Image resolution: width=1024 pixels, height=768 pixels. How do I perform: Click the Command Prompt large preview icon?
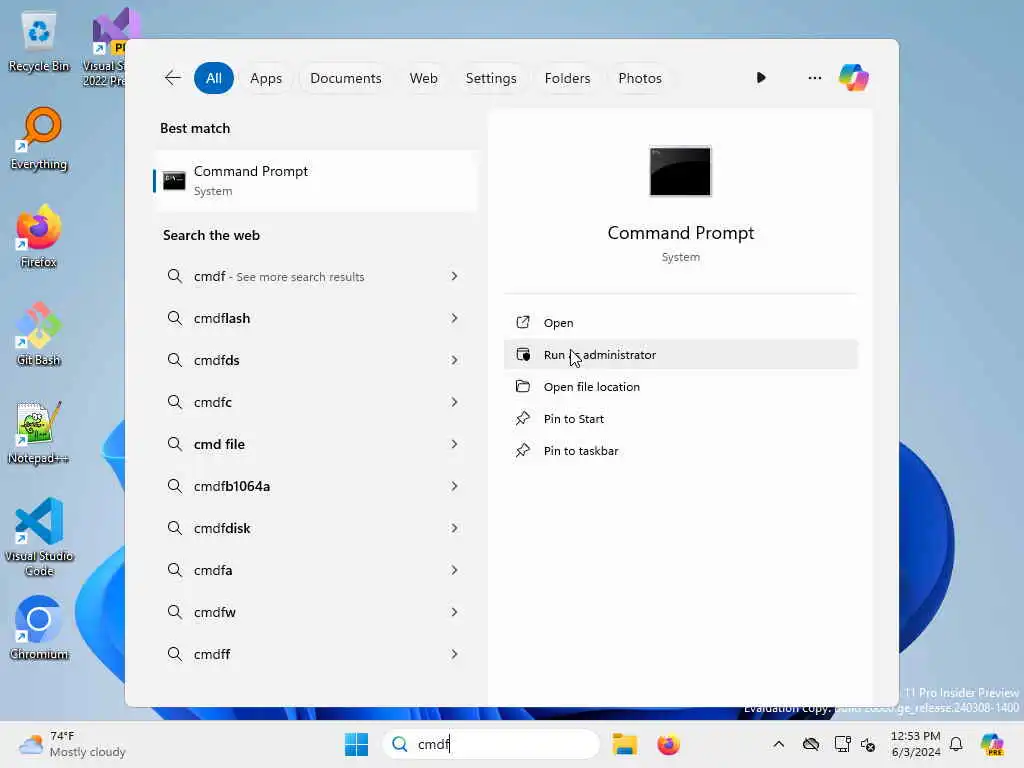pyautogui.click(x=680, y=171)
